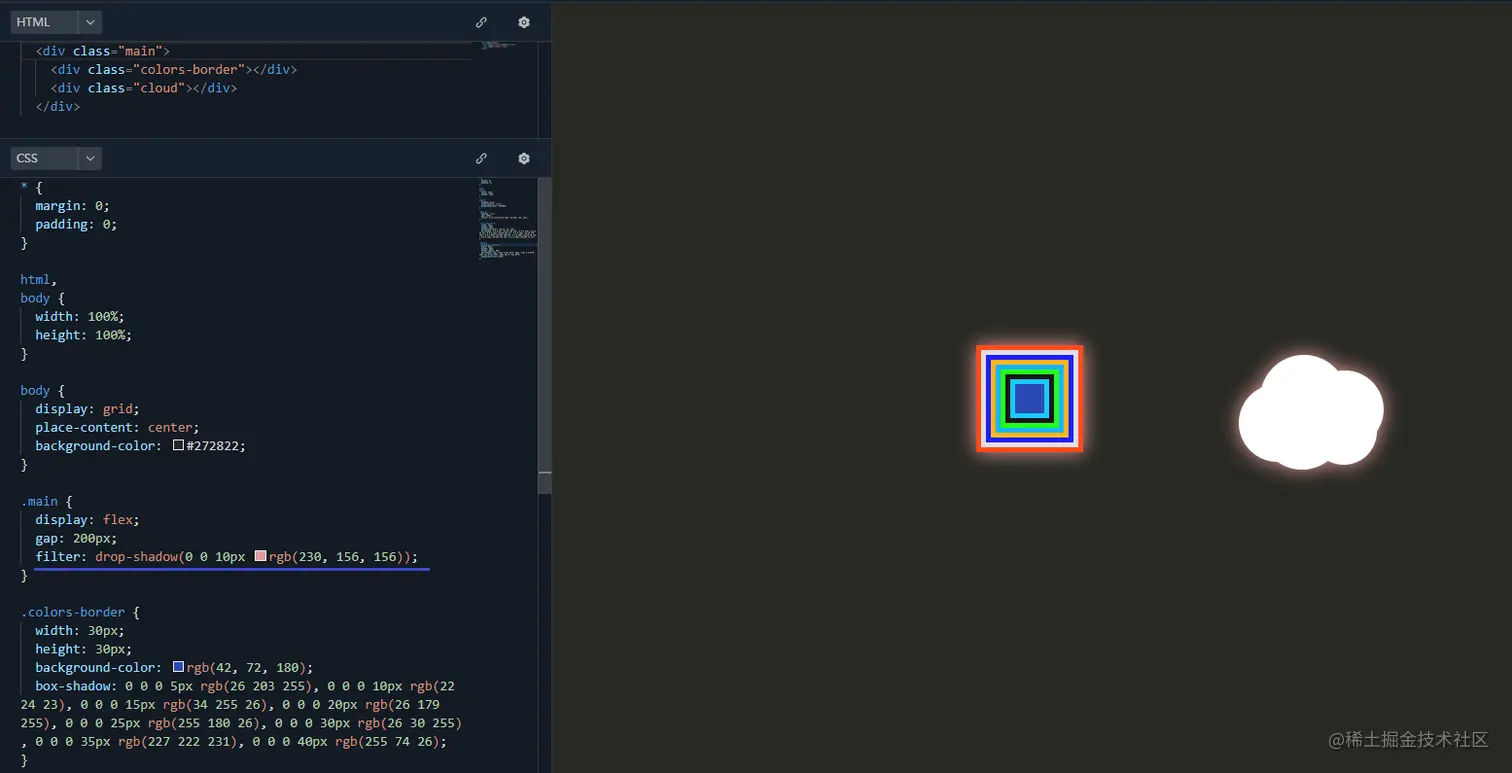Open HTML panel settings gear

click(524, 22)
